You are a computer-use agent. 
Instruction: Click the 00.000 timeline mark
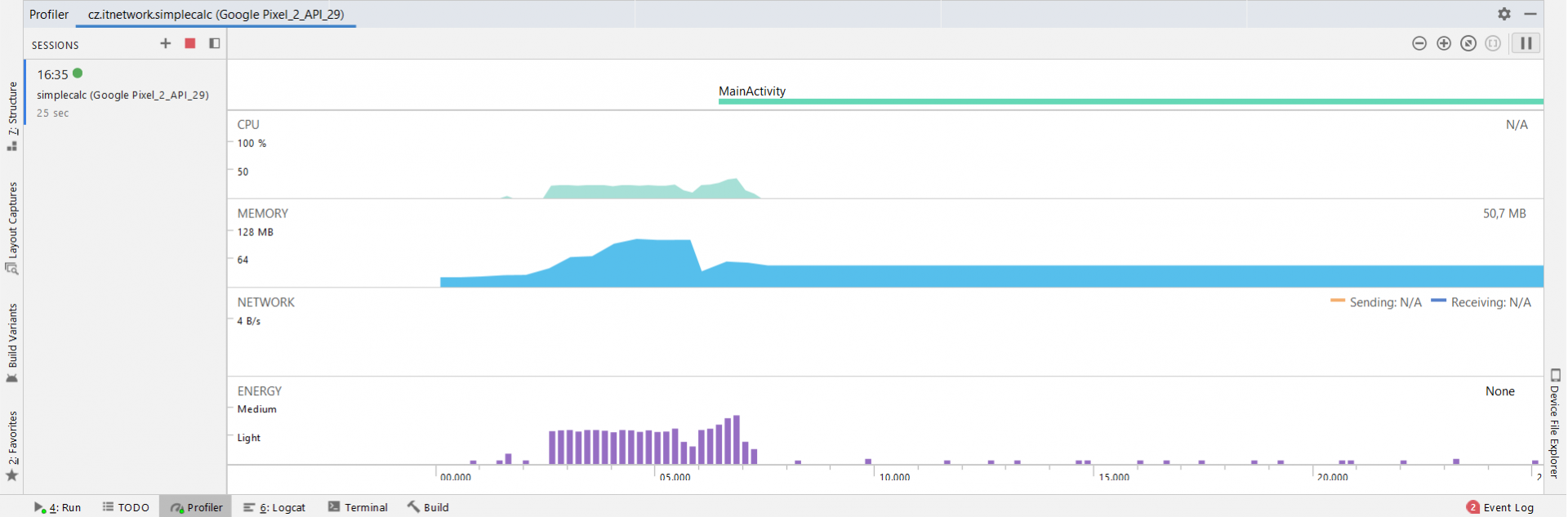(456, 477)
